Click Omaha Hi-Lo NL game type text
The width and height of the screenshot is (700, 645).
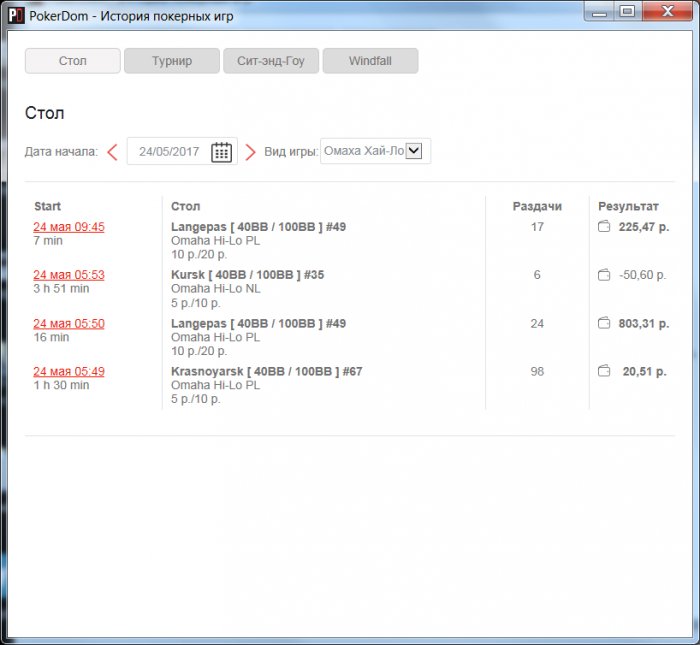click(216, 289)
